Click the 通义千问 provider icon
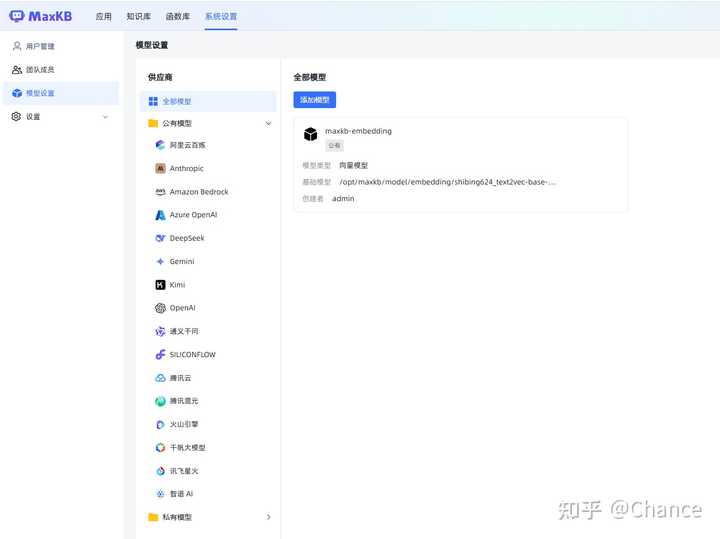Image resolution: width=720 pixels, height=539 pixels. tap(160, 331)
